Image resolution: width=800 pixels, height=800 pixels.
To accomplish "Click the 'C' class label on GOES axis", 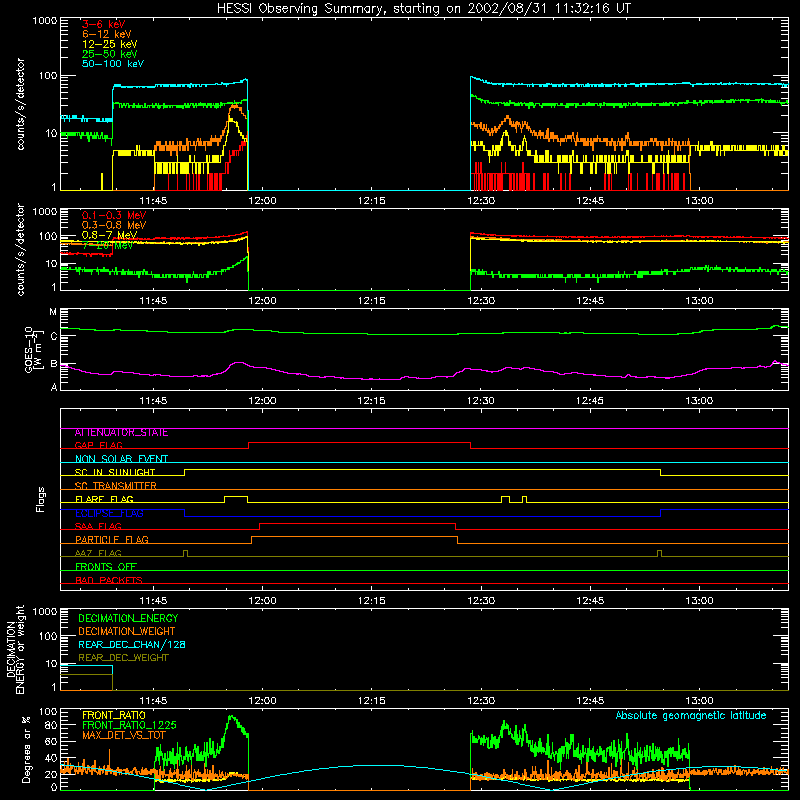I will point(54,336).
